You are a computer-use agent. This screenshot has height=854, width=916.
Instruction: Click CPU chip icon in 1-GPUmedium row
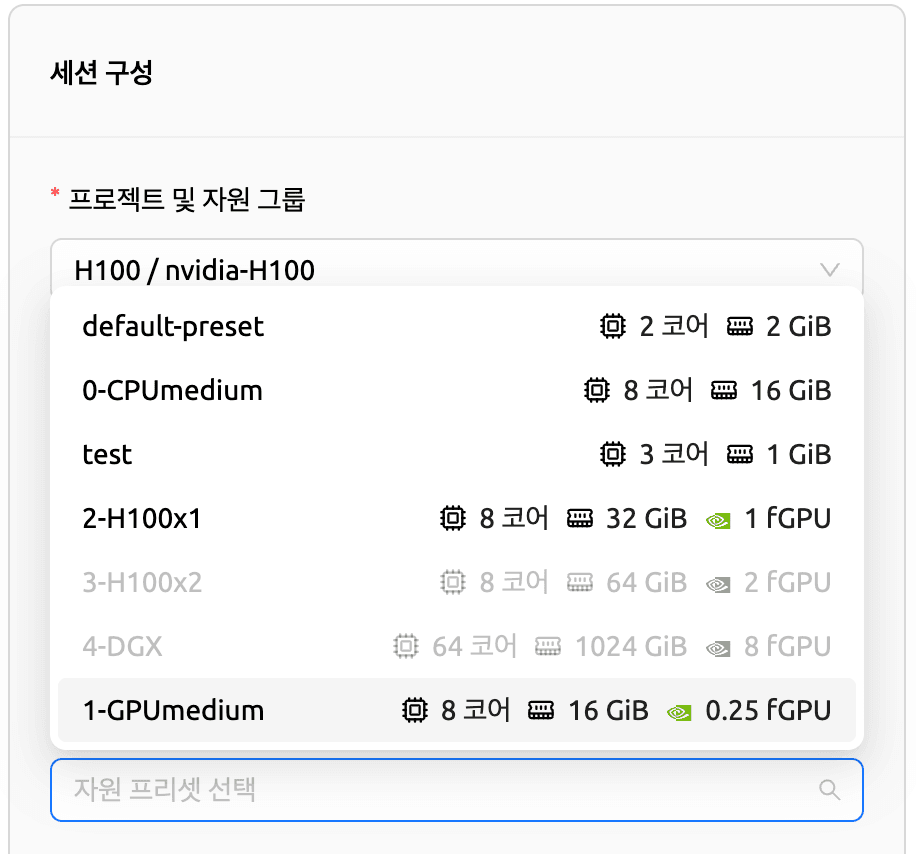413,711
